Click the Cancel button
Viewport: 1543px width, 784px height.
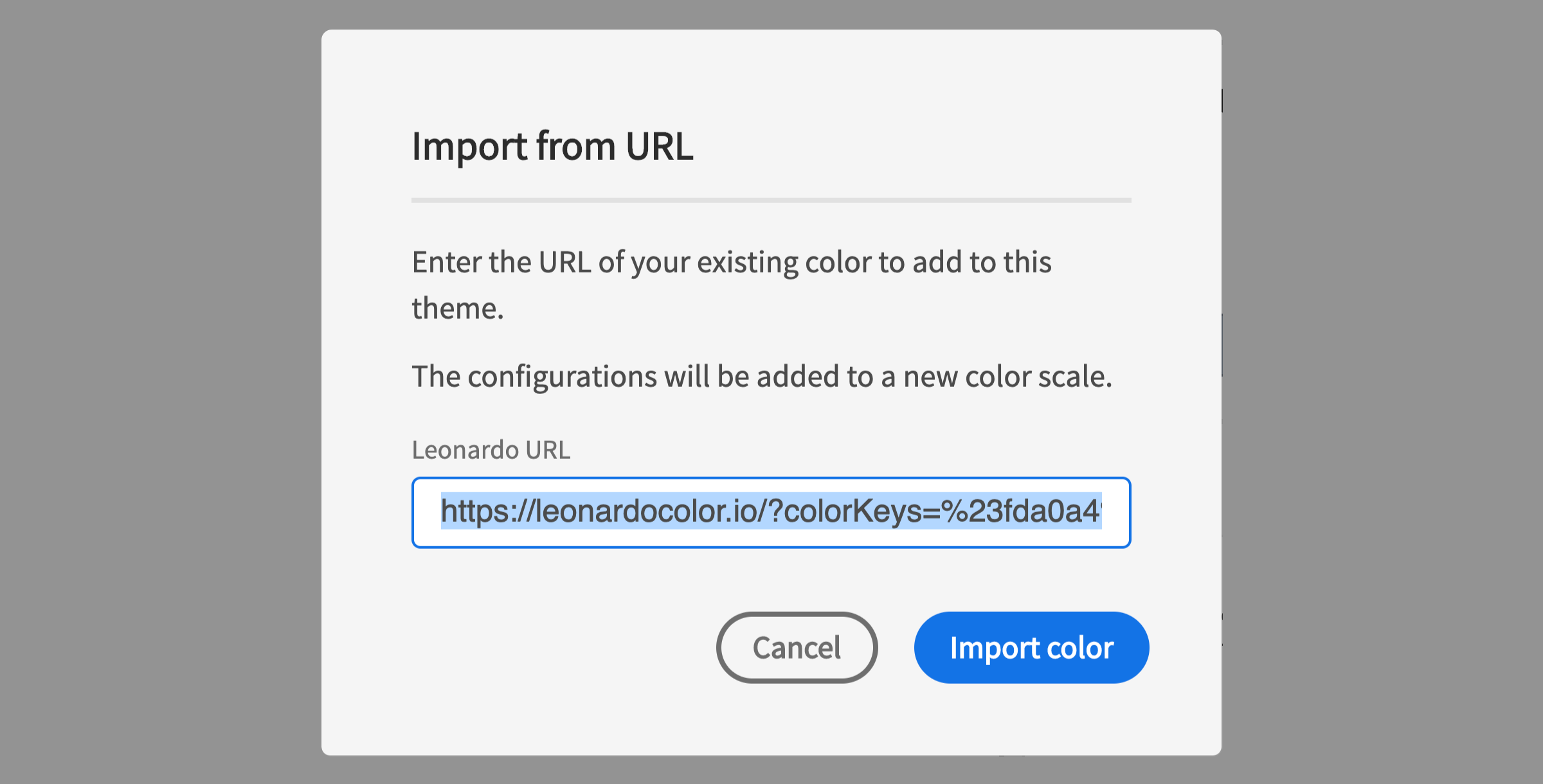[x=797, y=647]
